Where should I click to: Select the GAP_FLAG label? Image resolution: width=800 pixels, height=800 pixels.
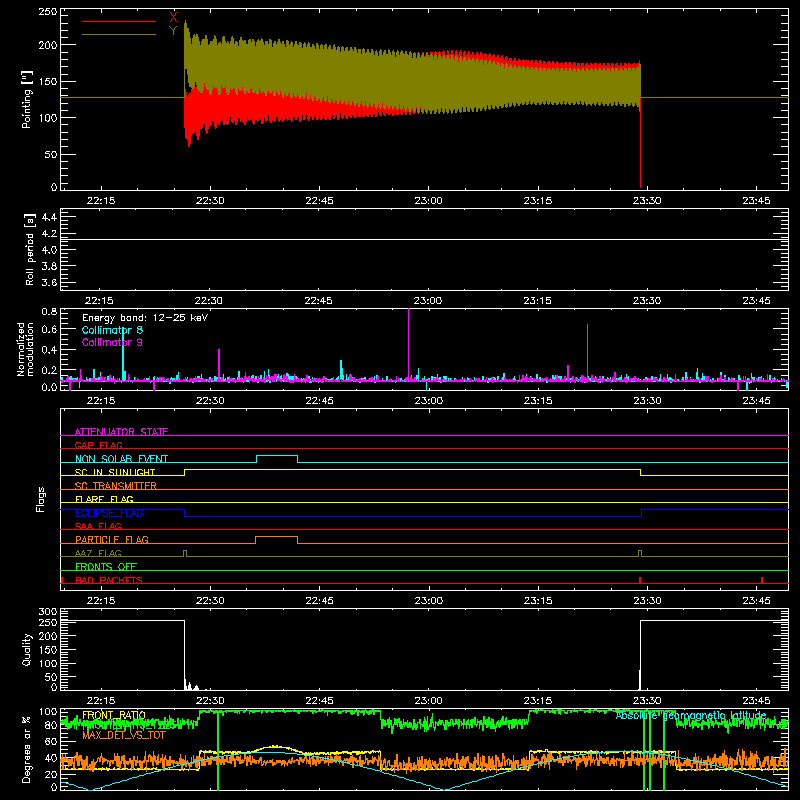point(98,445)
